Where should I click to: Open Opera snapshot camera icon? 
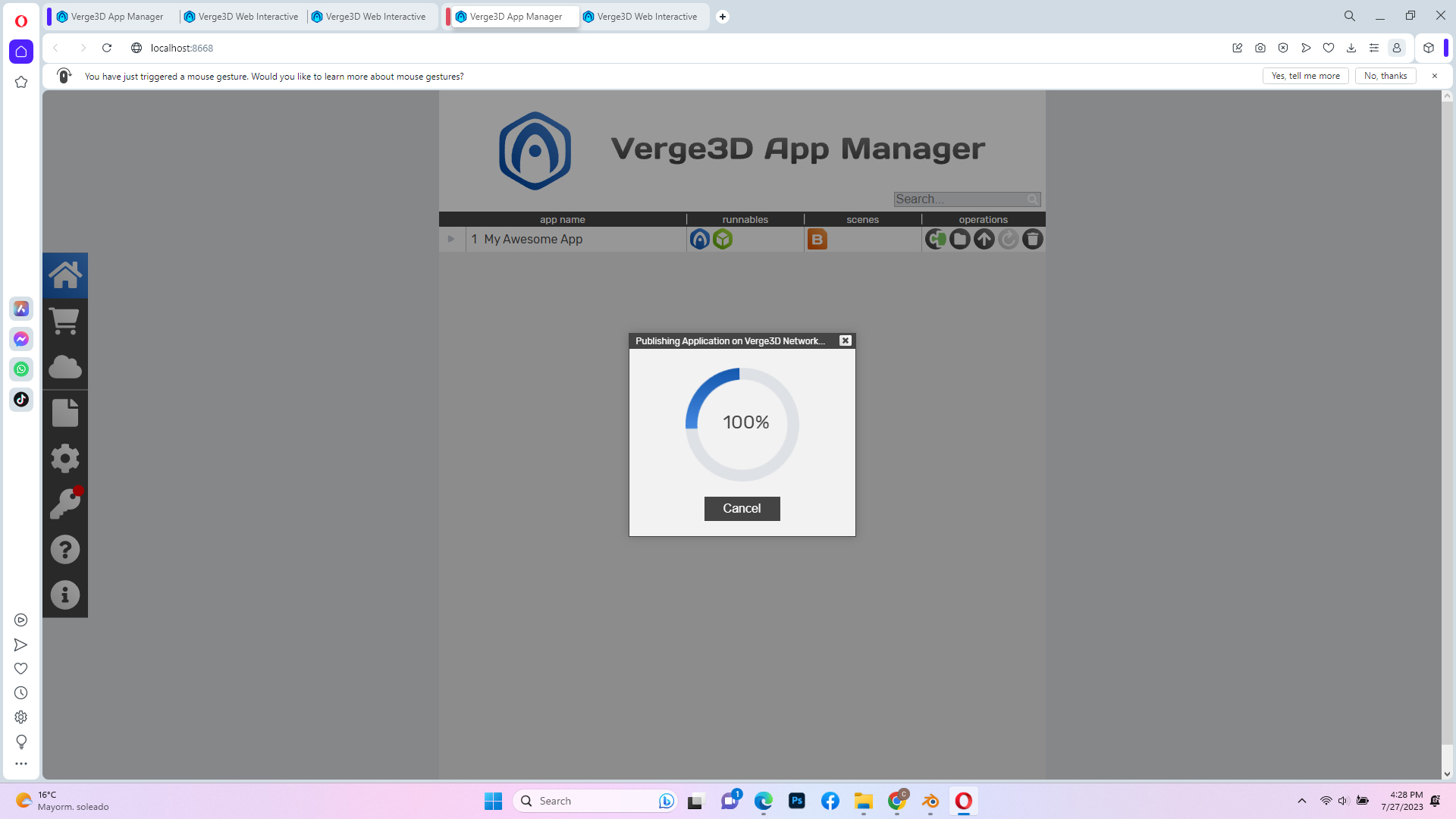[1260, 48]
